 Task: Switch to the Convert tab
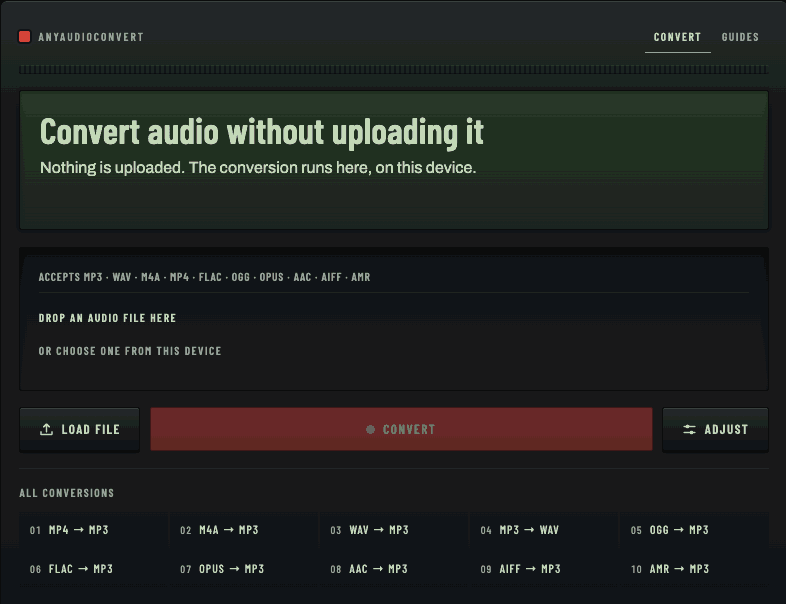tap(677, 37)
